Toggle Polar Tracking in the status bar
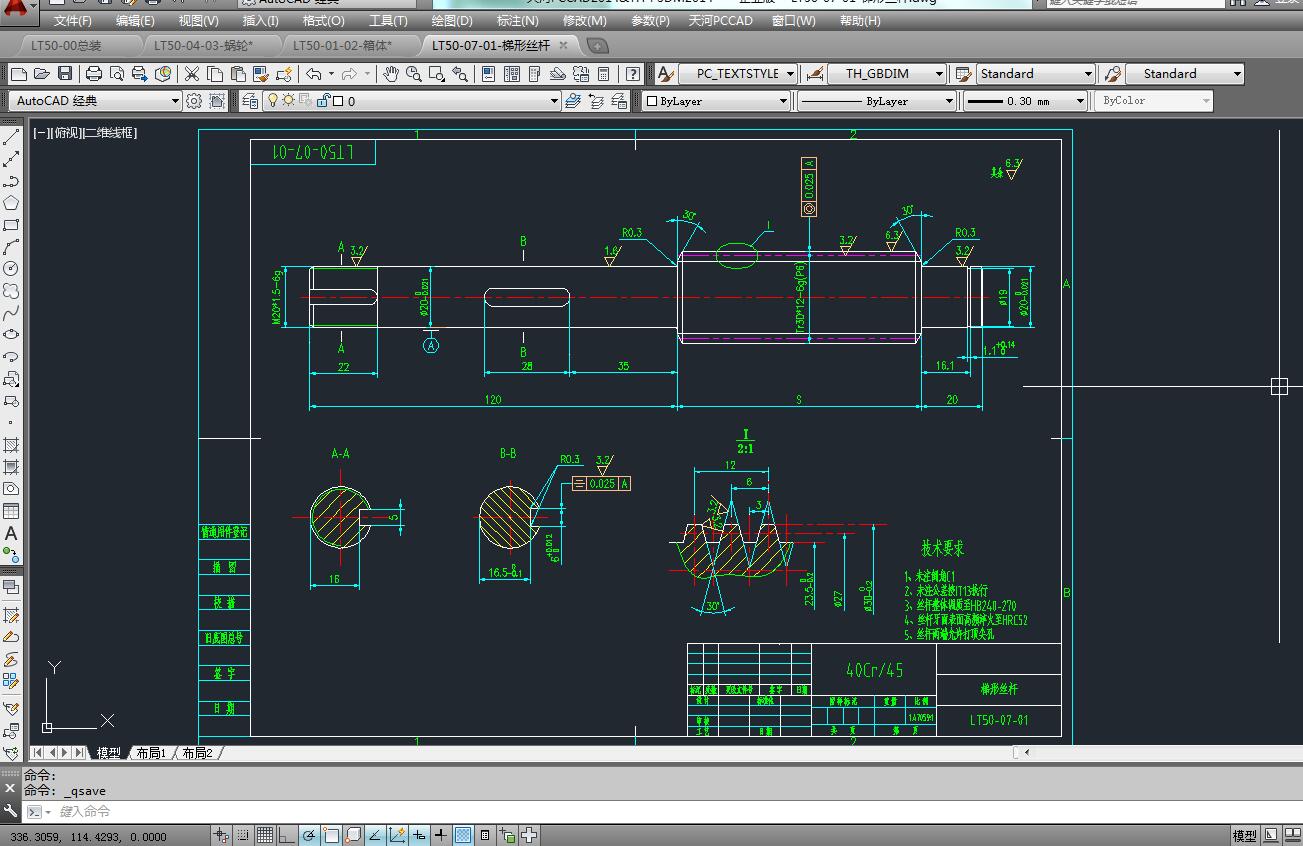1303x846 pixels. 310,835
